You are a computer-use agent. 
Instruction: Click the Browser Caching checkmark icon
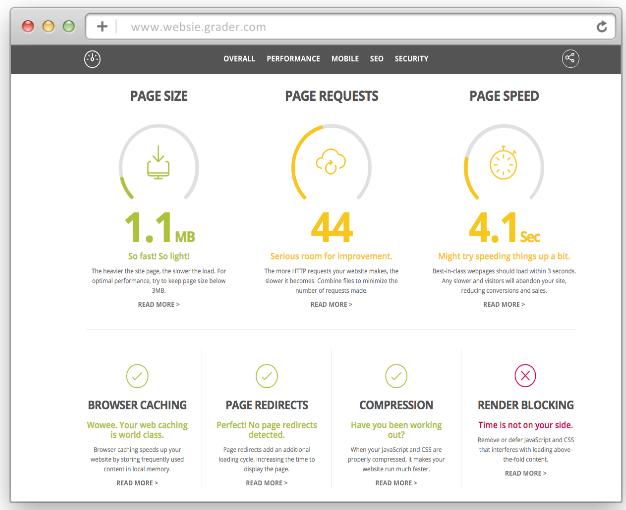coord(137,376)
